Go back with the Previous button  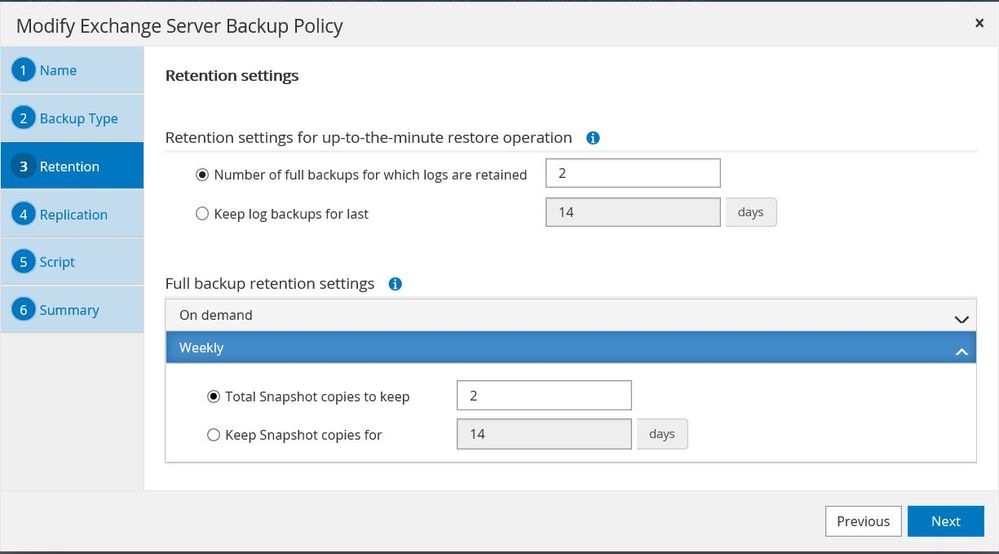click(863, 521)
